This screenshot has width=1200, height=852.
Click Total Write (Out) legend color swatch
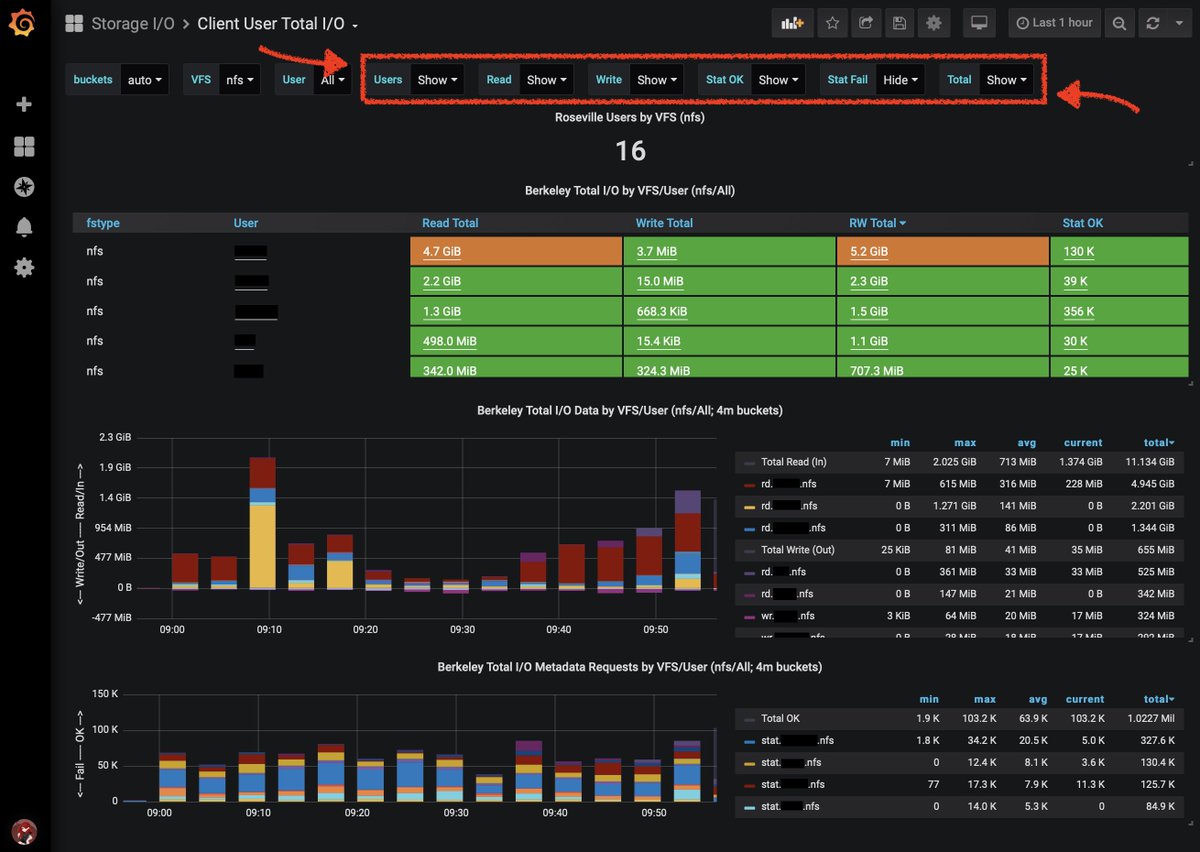[x=750, y=550]
